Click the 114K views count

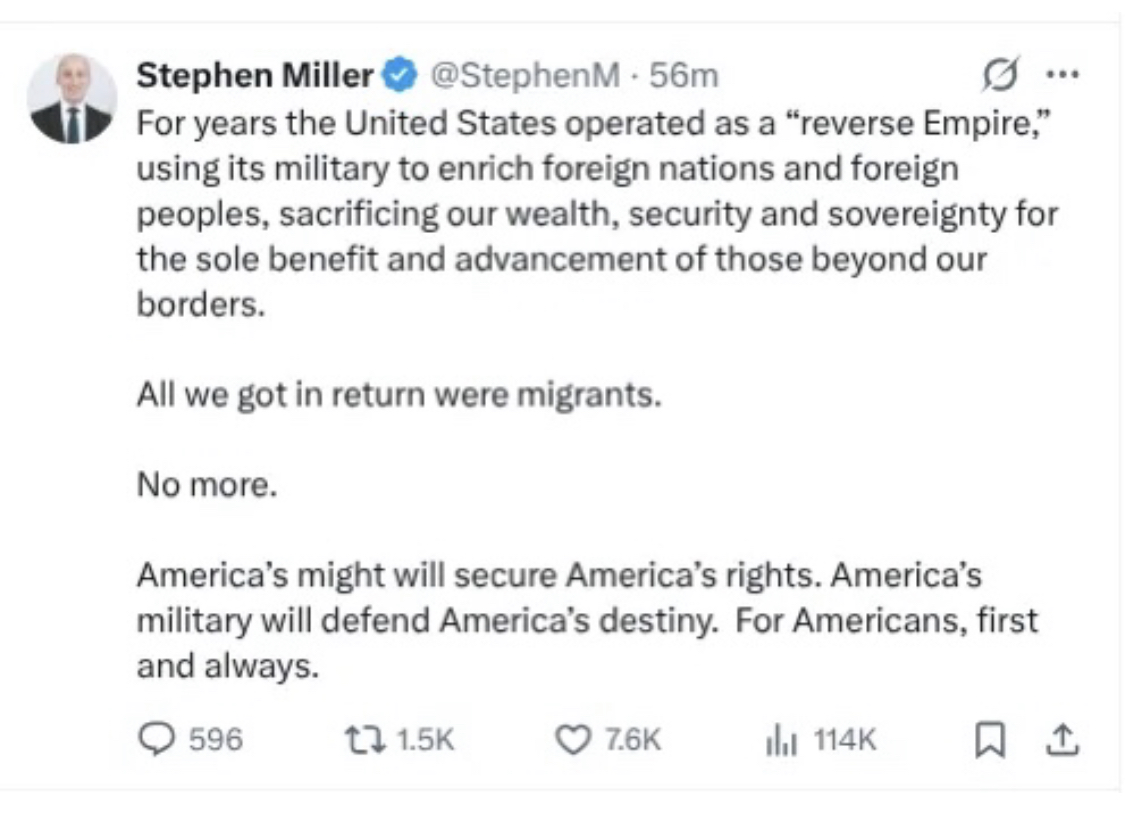point(845,740)
